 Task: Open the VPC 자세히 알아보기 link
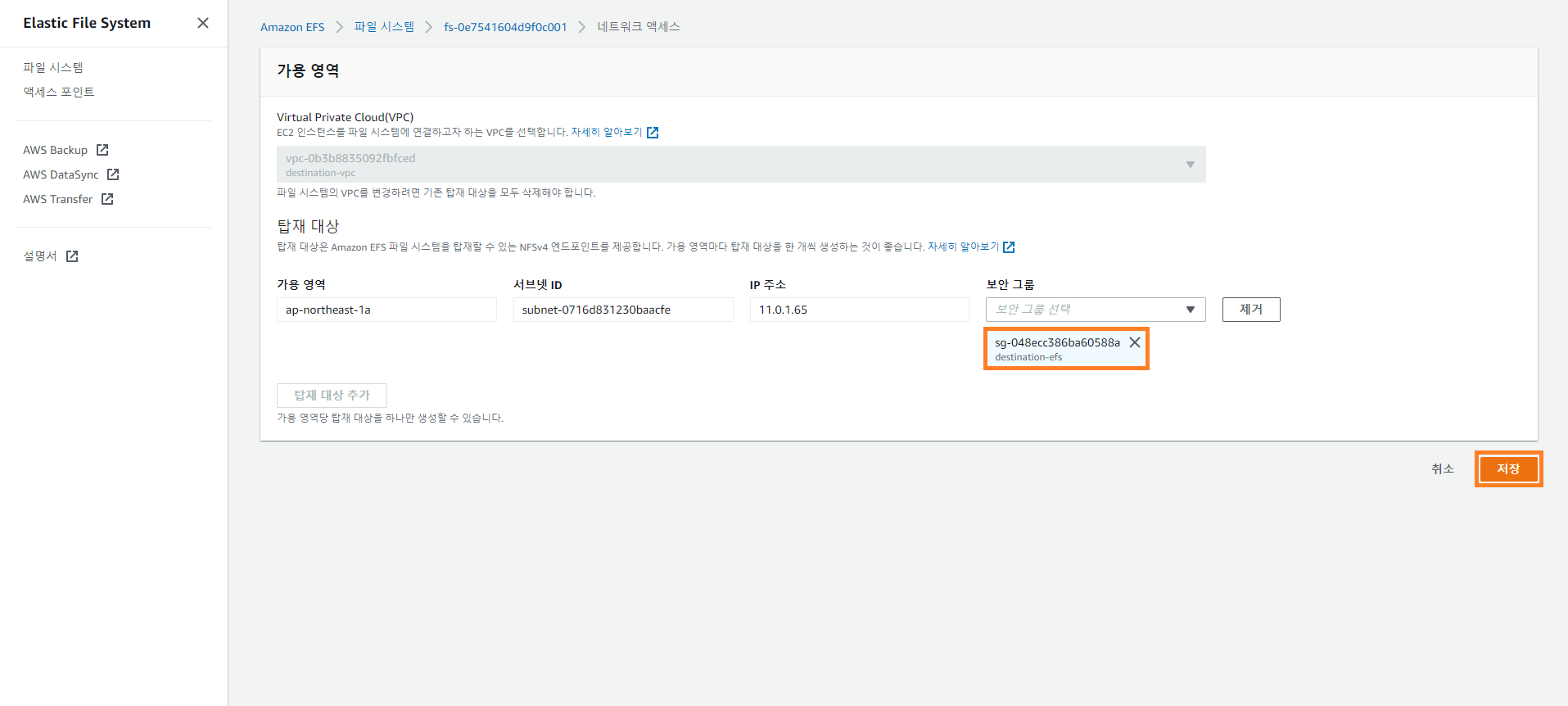click(607, 132)
